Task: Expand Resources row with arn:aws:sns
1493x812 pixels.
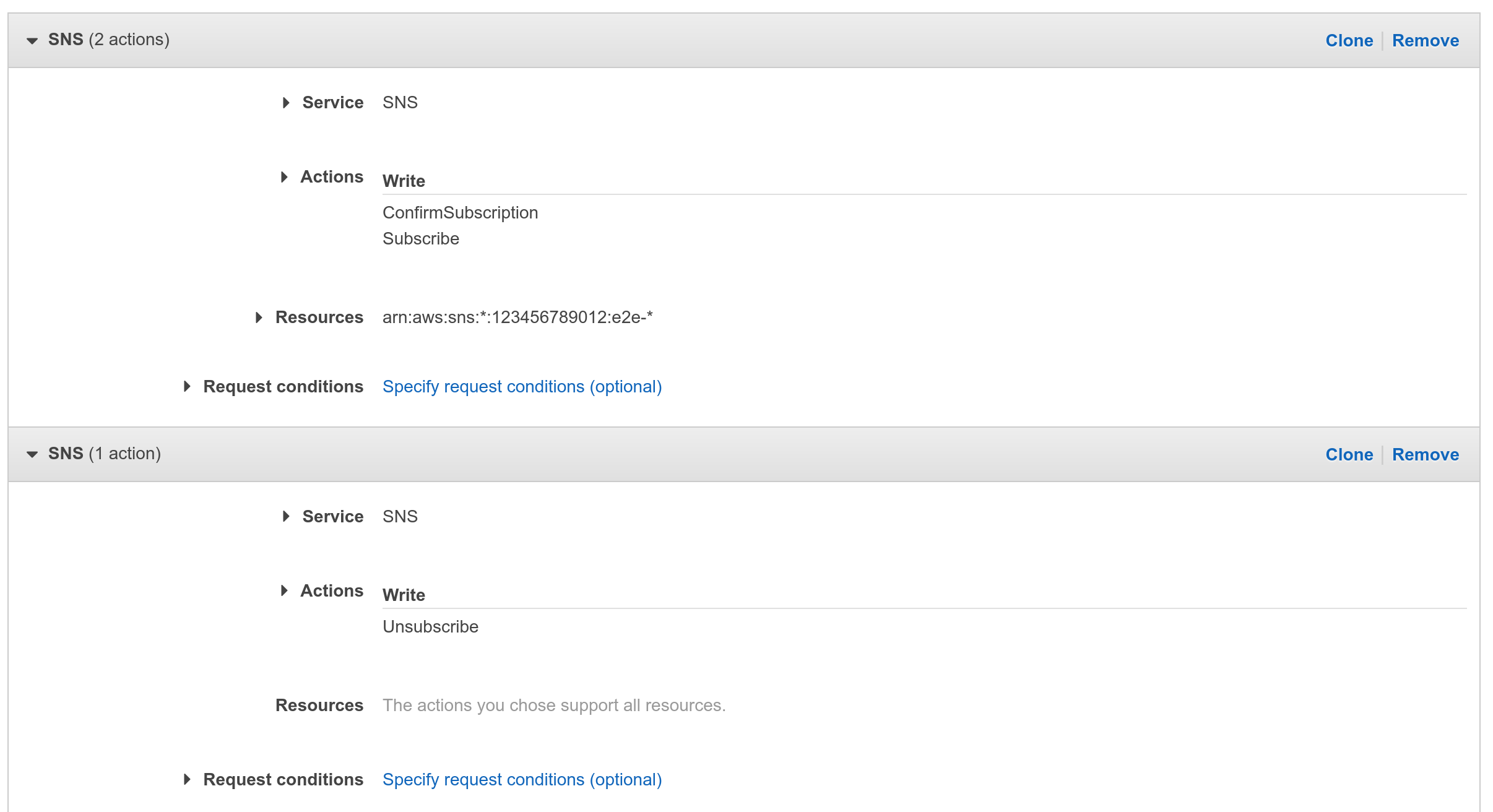Action: [x=259, y=317]
